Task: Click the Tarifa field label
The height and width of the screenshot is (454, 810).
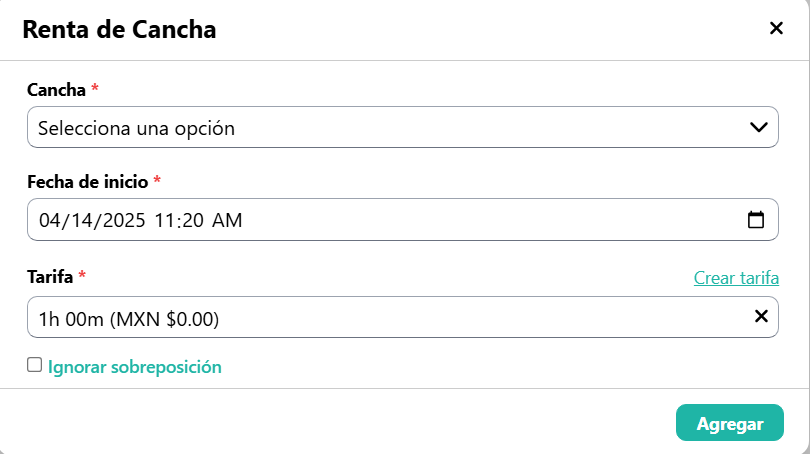Action: [51, 275]
